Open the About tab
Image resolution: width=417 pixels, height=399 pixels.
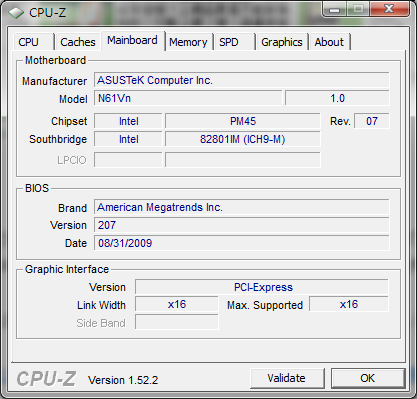[x=329, y=42]
